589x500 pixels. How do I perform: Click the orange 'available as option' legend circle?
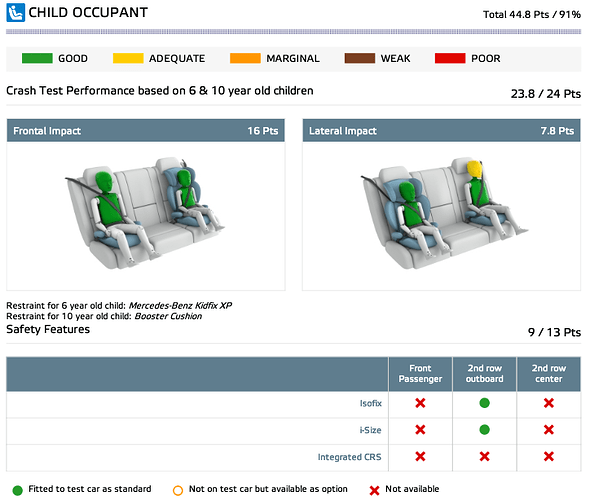(178, 490)
